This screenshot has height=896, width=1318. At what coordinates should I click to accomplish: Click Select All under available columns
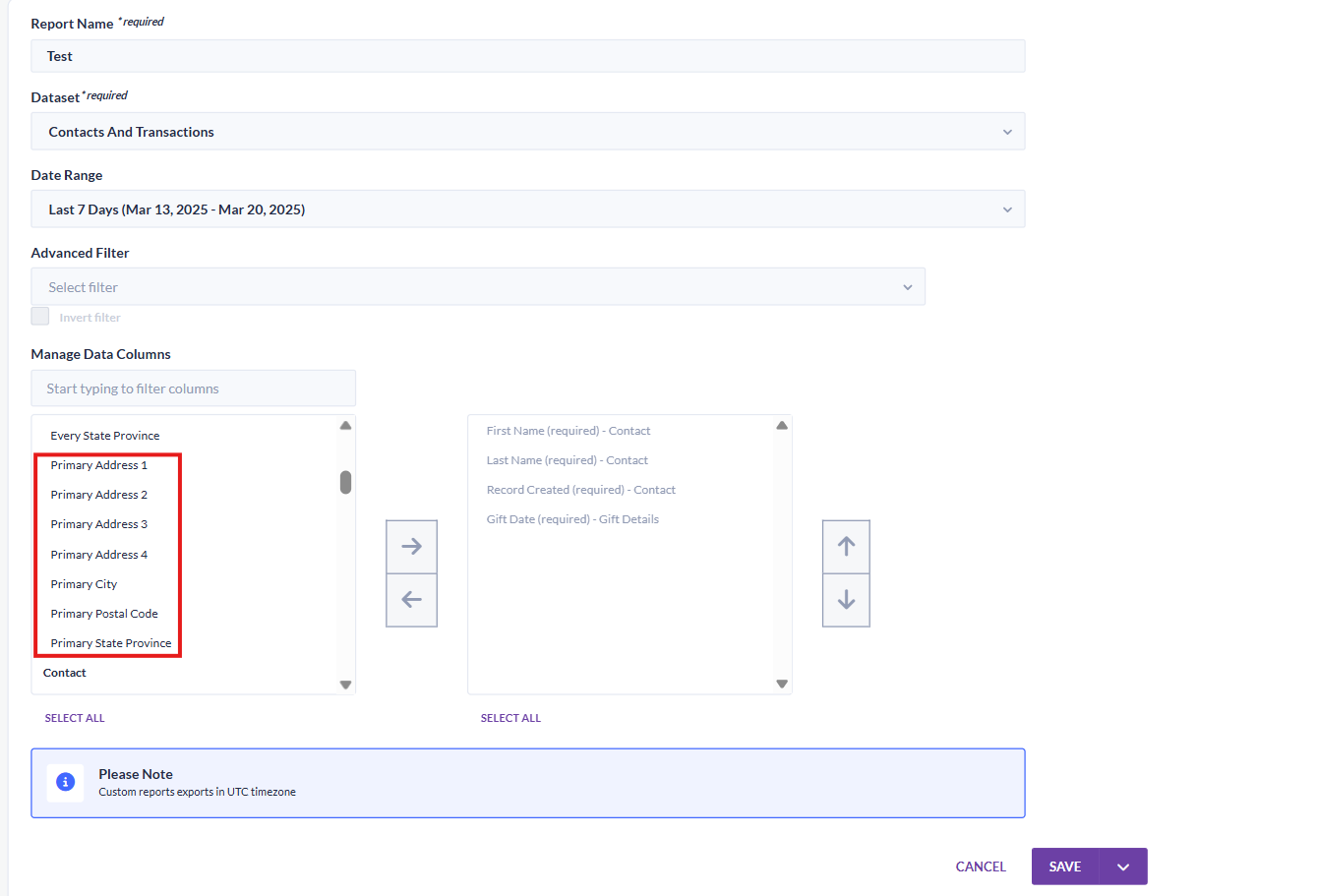pos(75,718)
